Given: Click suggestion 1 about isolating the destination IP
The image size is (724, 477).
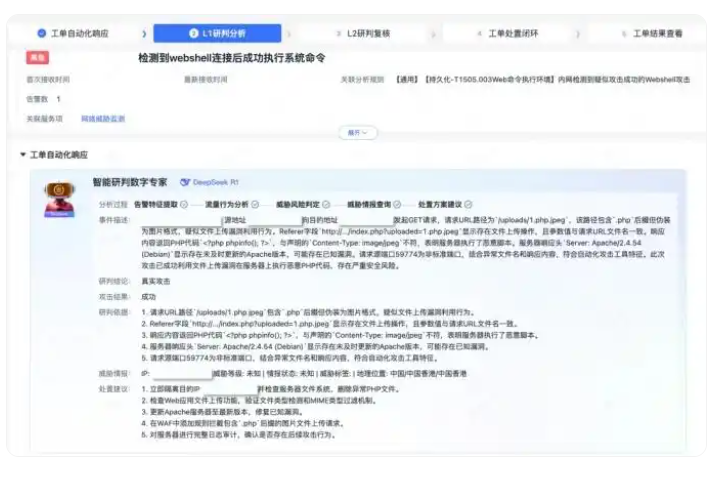Looking at the screenshot, I should click(270, 389).
